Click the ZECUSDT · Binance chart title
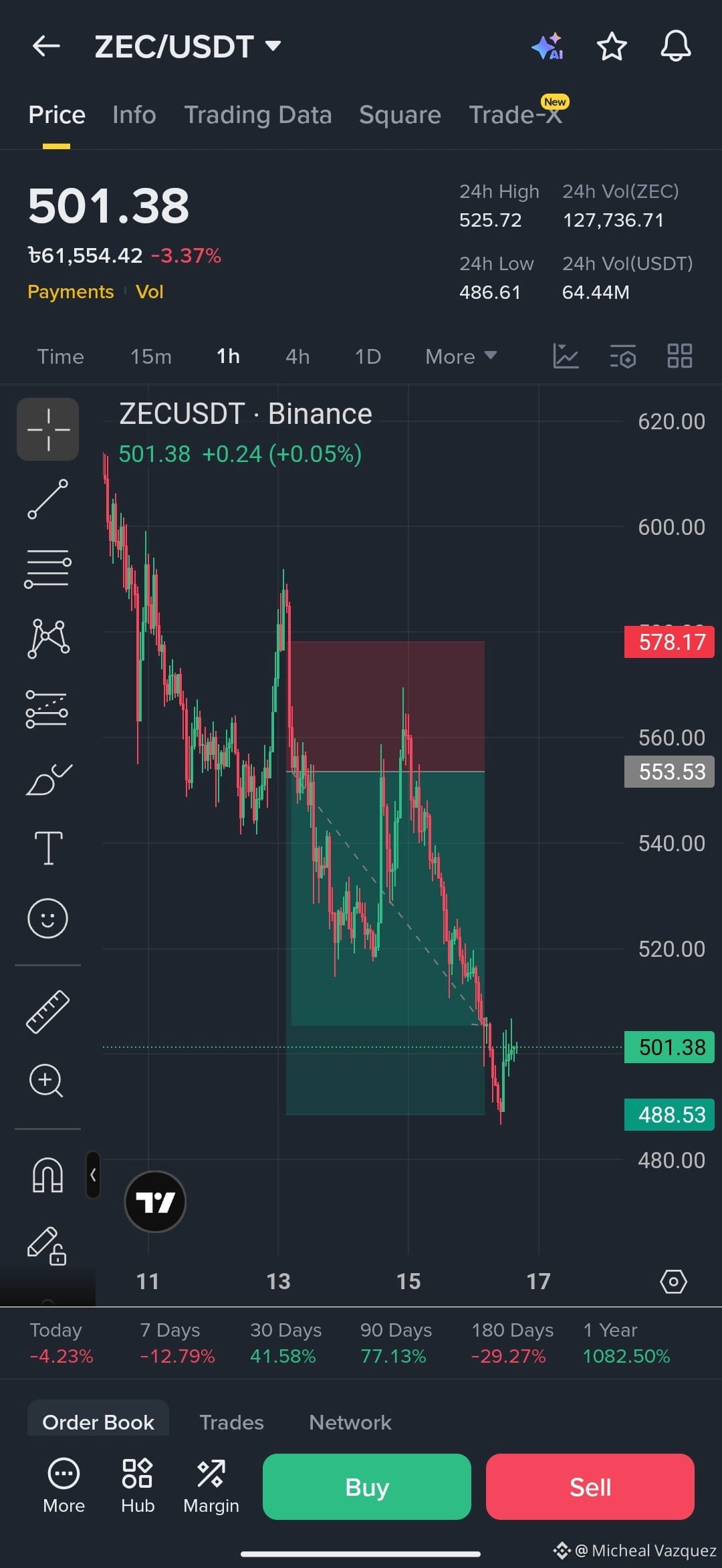The image size is (722, 1568). (245, 414)
